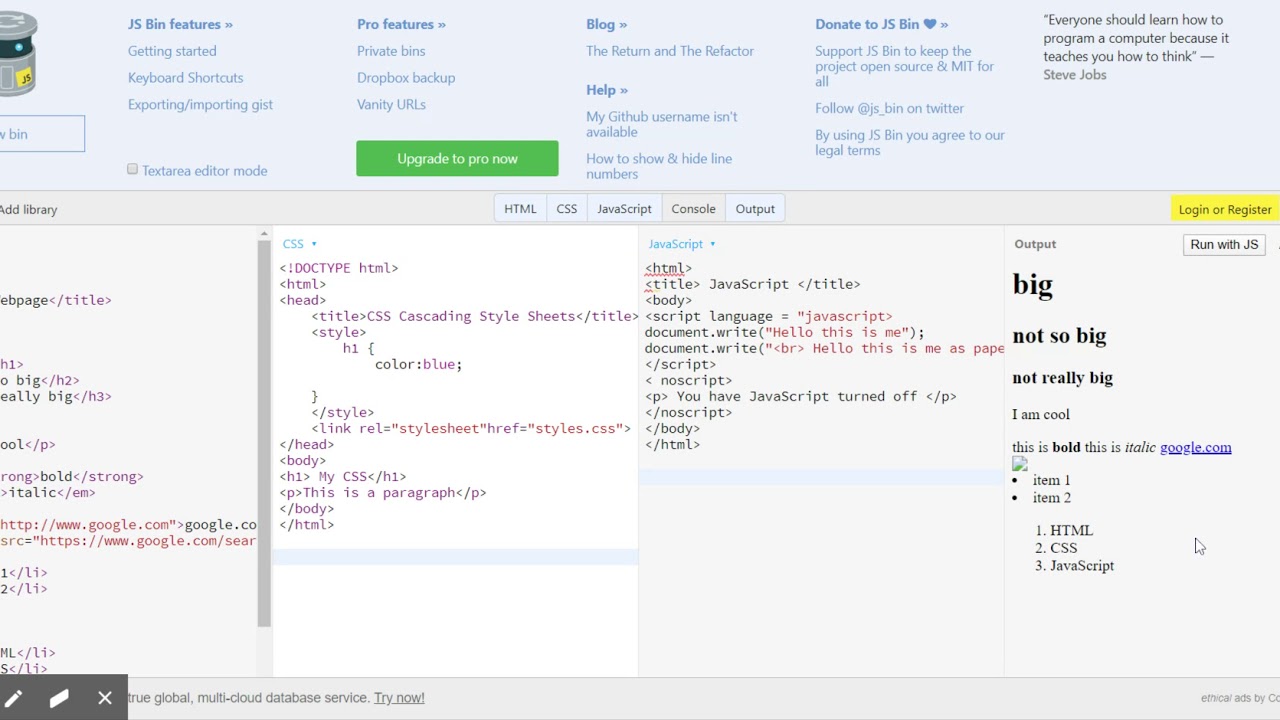This screenshot has height=720, width=1280.
Task: Open the Add library menu
Action: 28,209
